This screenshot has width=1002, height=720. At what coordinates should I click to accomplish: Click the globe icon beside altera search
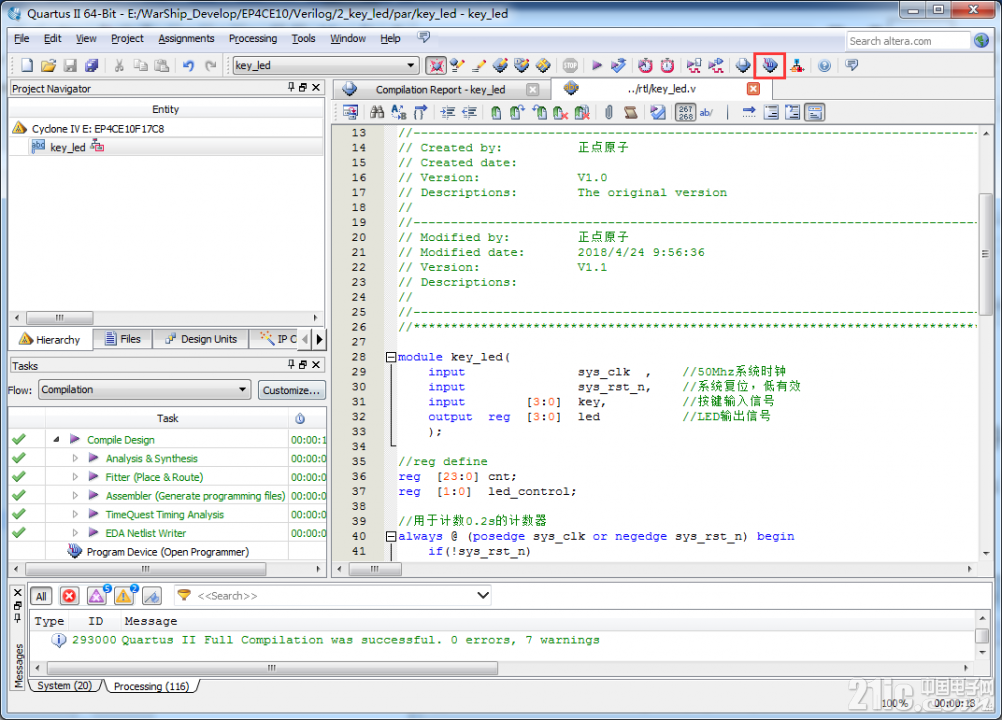982,40
